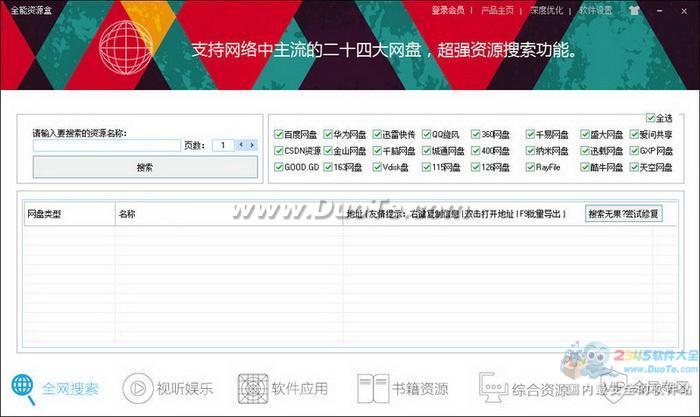This screenshot has width=700, height=417.
Task: Switch to the 书籍资源 tab label
Action: click(420, 389)
